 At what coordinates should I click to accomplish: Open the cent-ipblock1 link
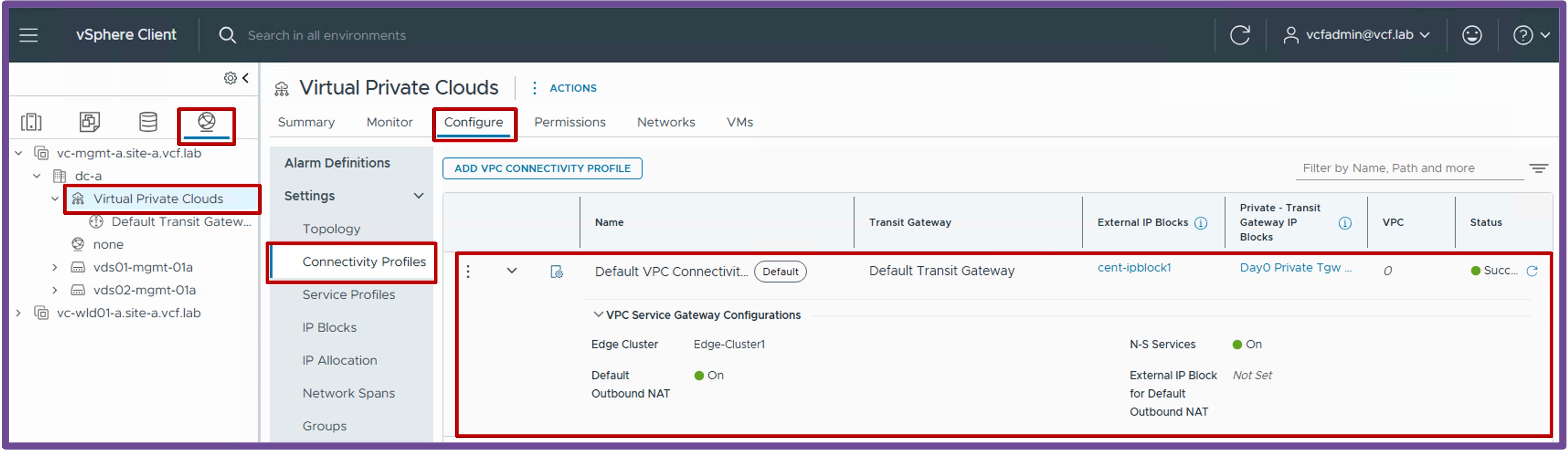pos(1134,268)
